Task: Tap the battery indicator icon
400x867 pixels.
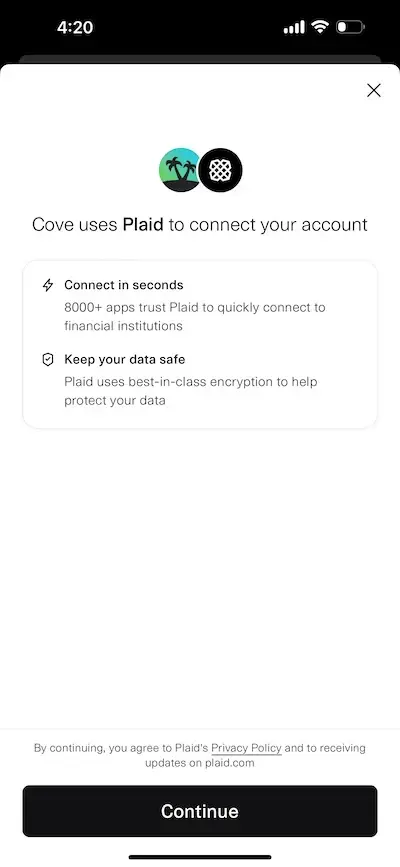Action: 351,27
